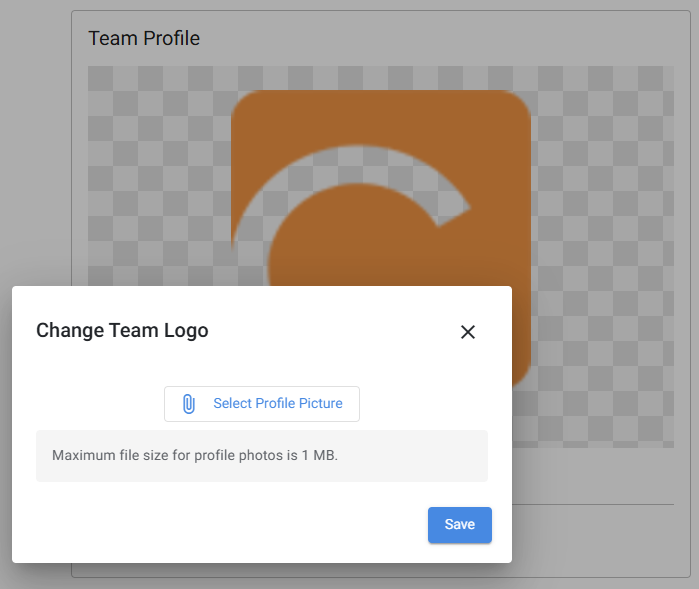The image size is (699, 589).
Task: Click checkered transparent area left of logo
Action: (158, 178)
